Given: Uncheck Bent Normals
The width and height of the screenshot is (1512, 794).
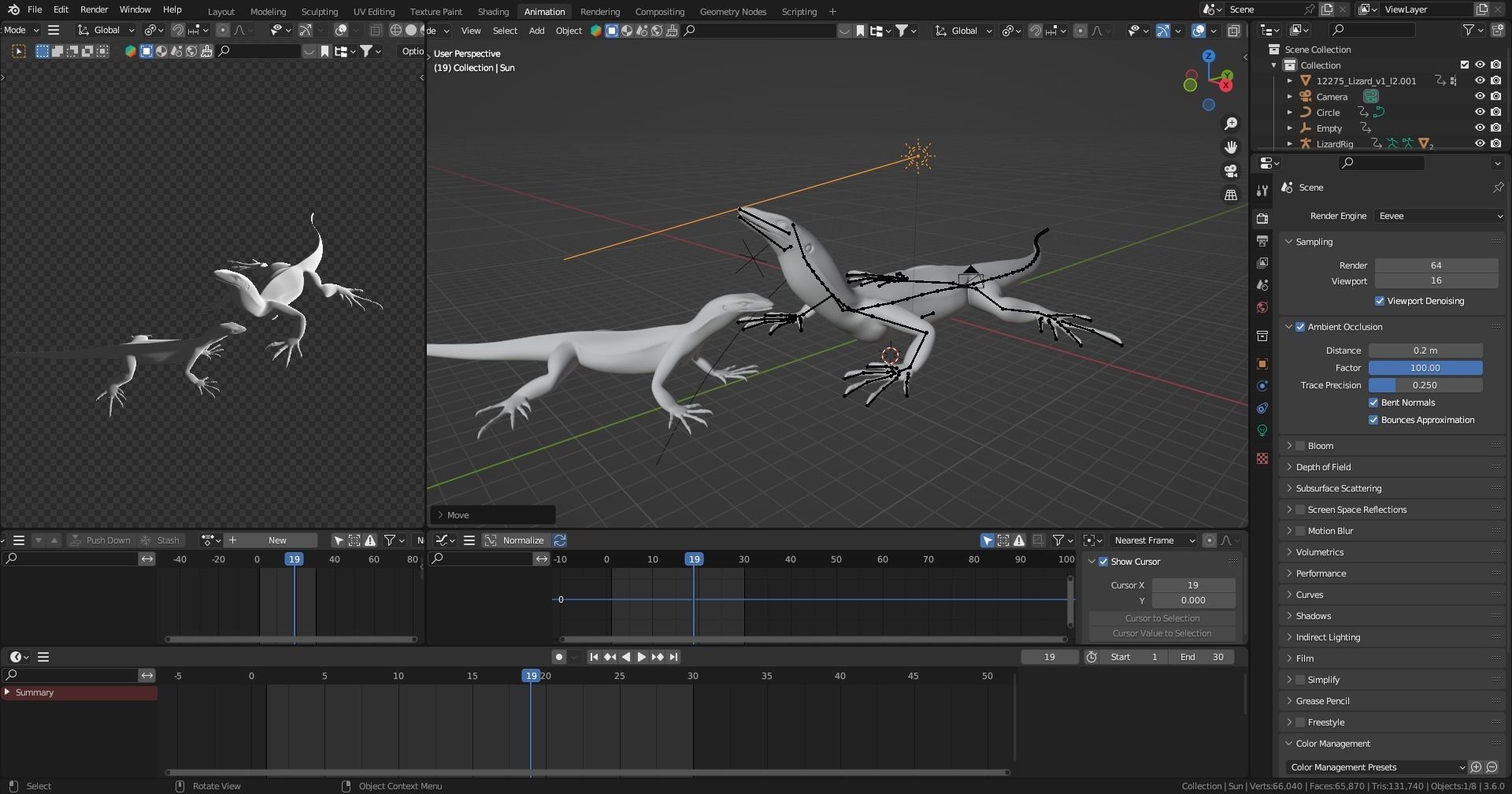Looking at the screenshot, I should [1373, 403].
